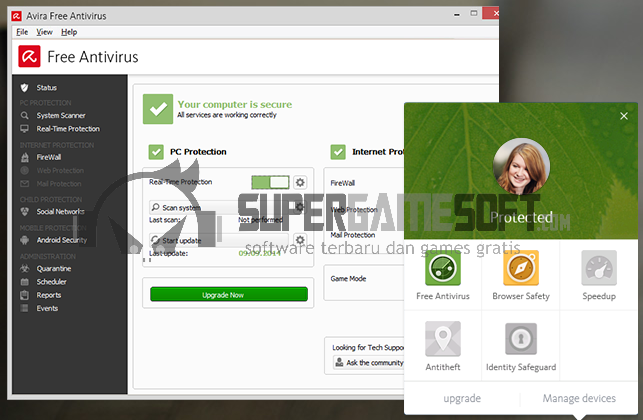The image size is (643, 420).
Task: Open Android Security in the sidebar
Action: 62,240
